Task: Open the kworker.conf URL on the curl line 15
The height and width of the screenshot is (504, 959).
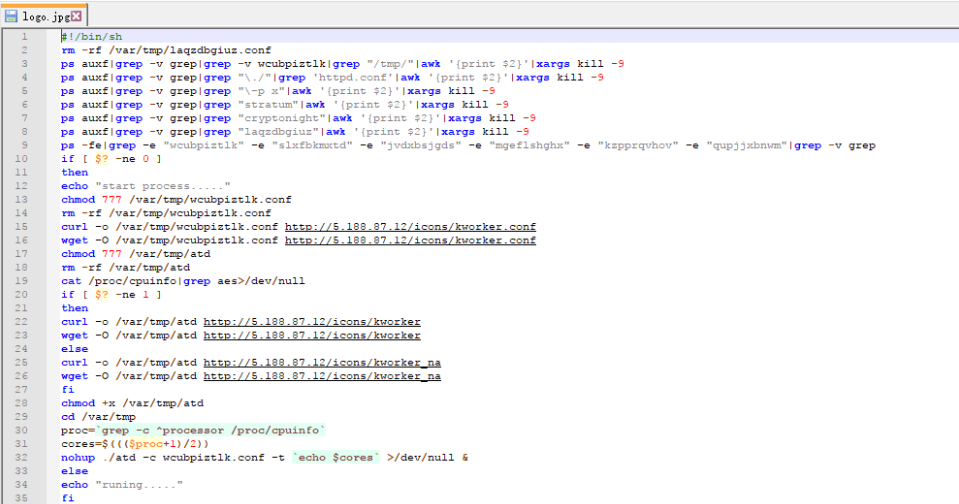Action: (410, 227)
